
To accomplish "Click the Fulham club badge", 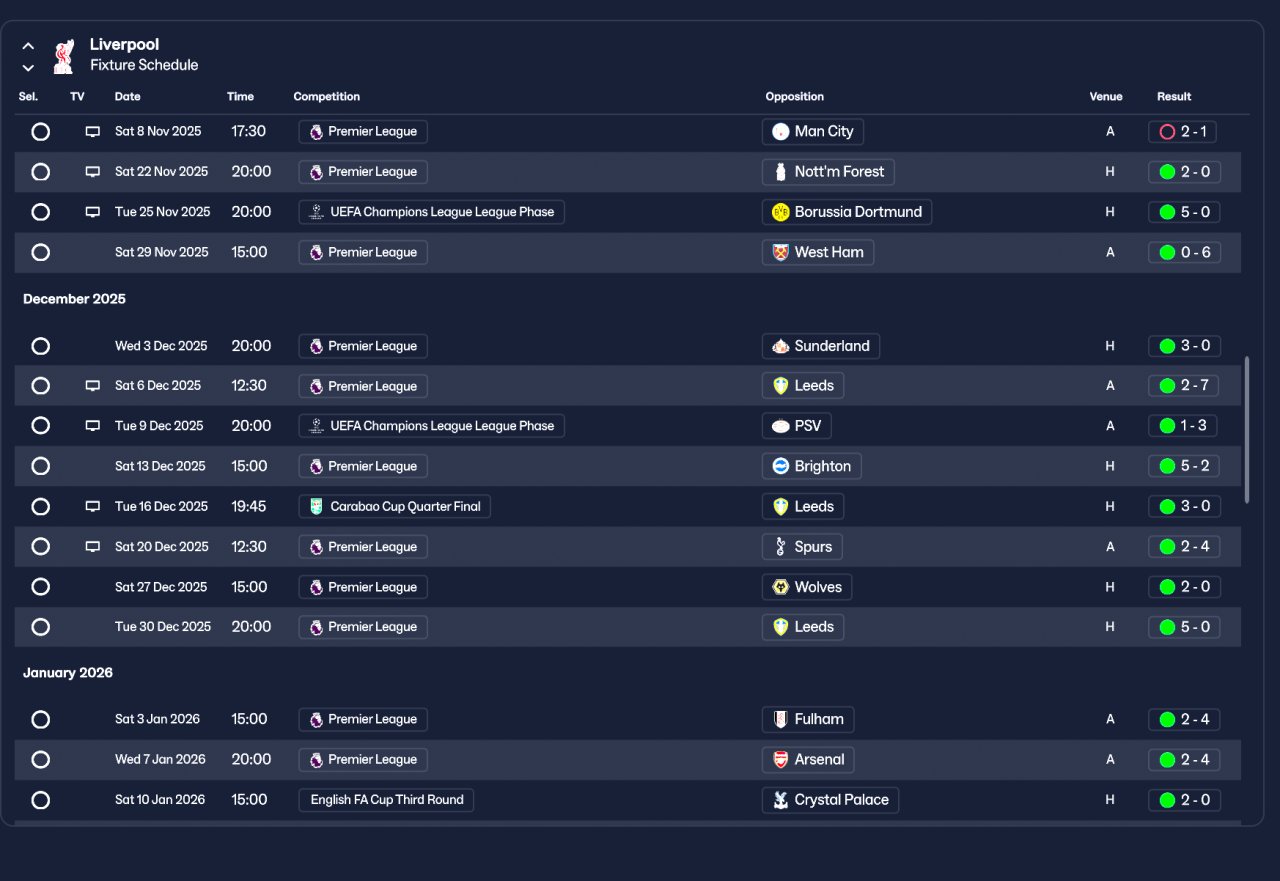I will click(781, 720).
